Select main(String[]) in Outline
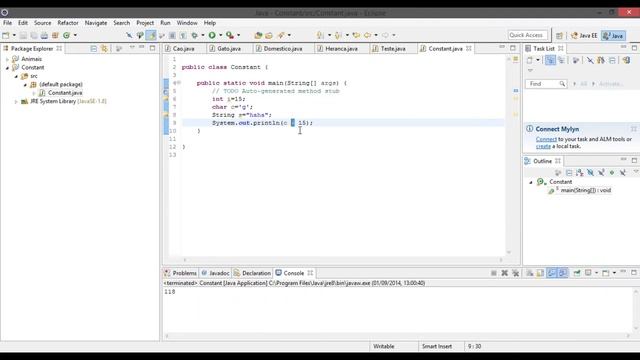640x360 pixels. 585,190
